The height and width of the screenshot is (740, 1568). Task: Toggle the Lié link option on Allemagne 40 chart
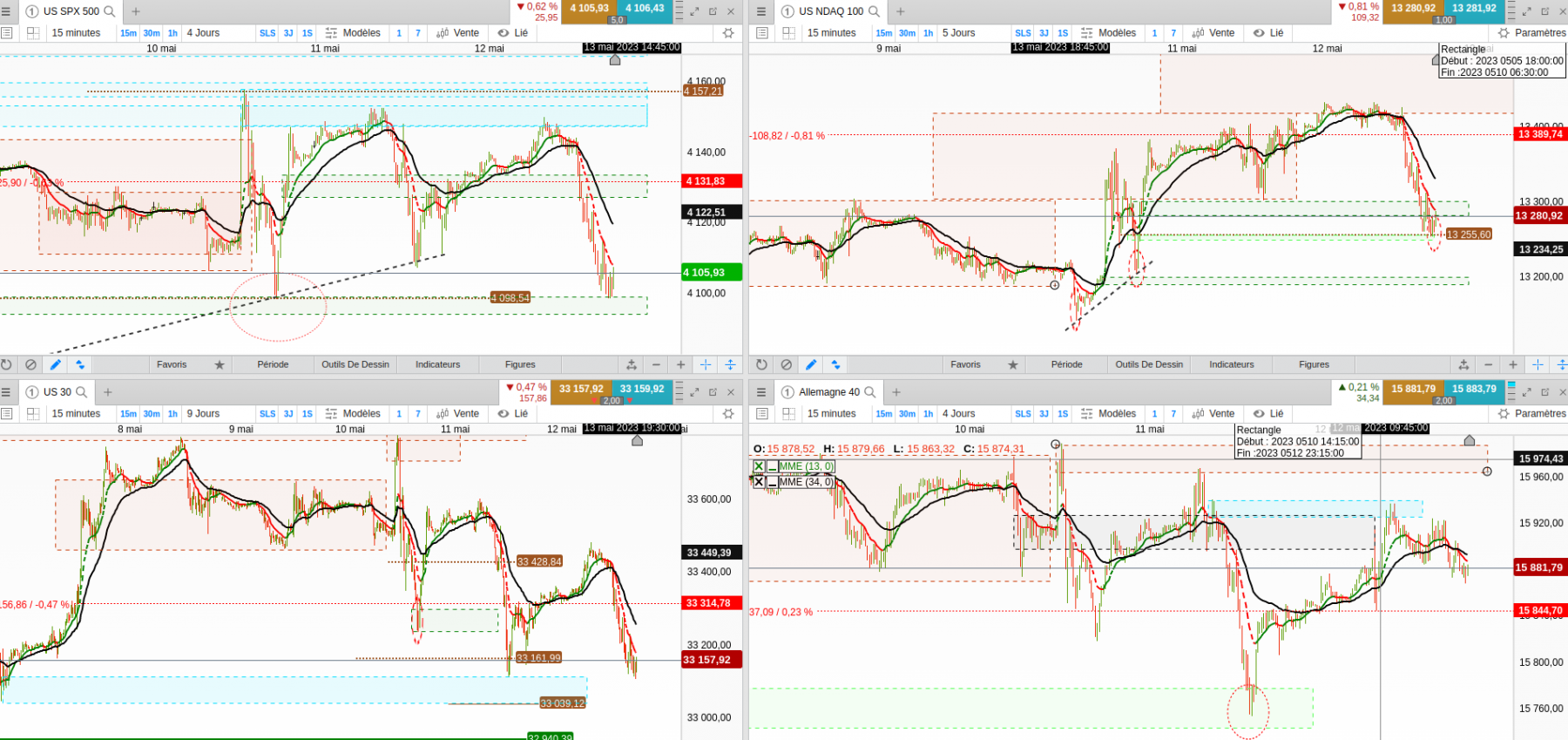1268,414
